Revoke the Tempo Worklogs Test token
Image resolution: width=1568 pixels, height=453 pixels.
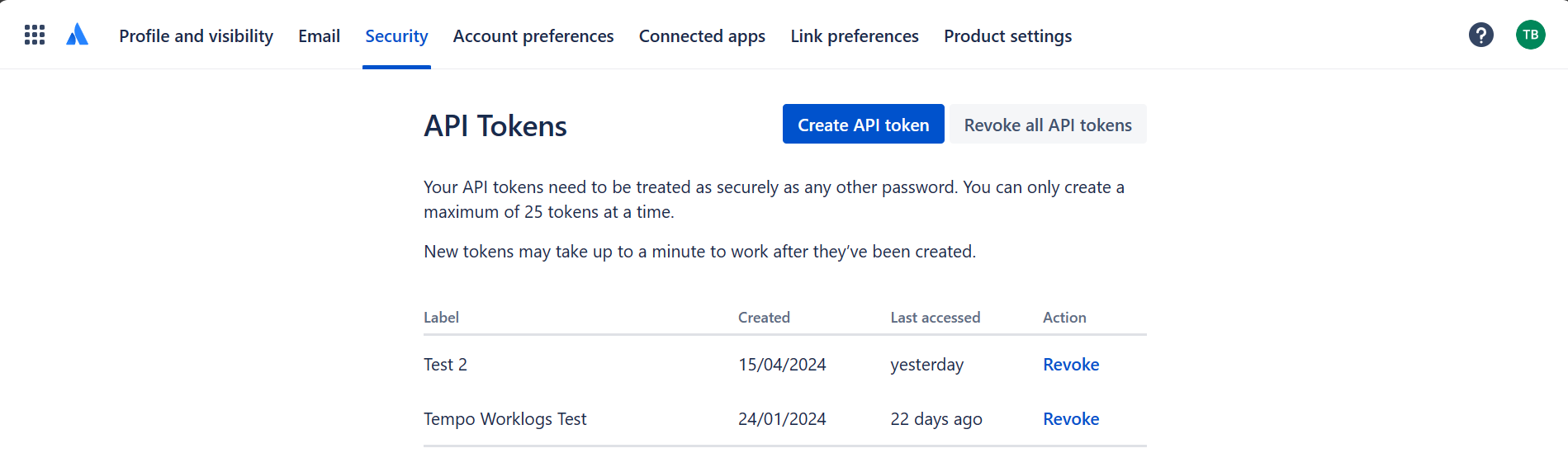pyautogui.click(x=1070, y=419)
